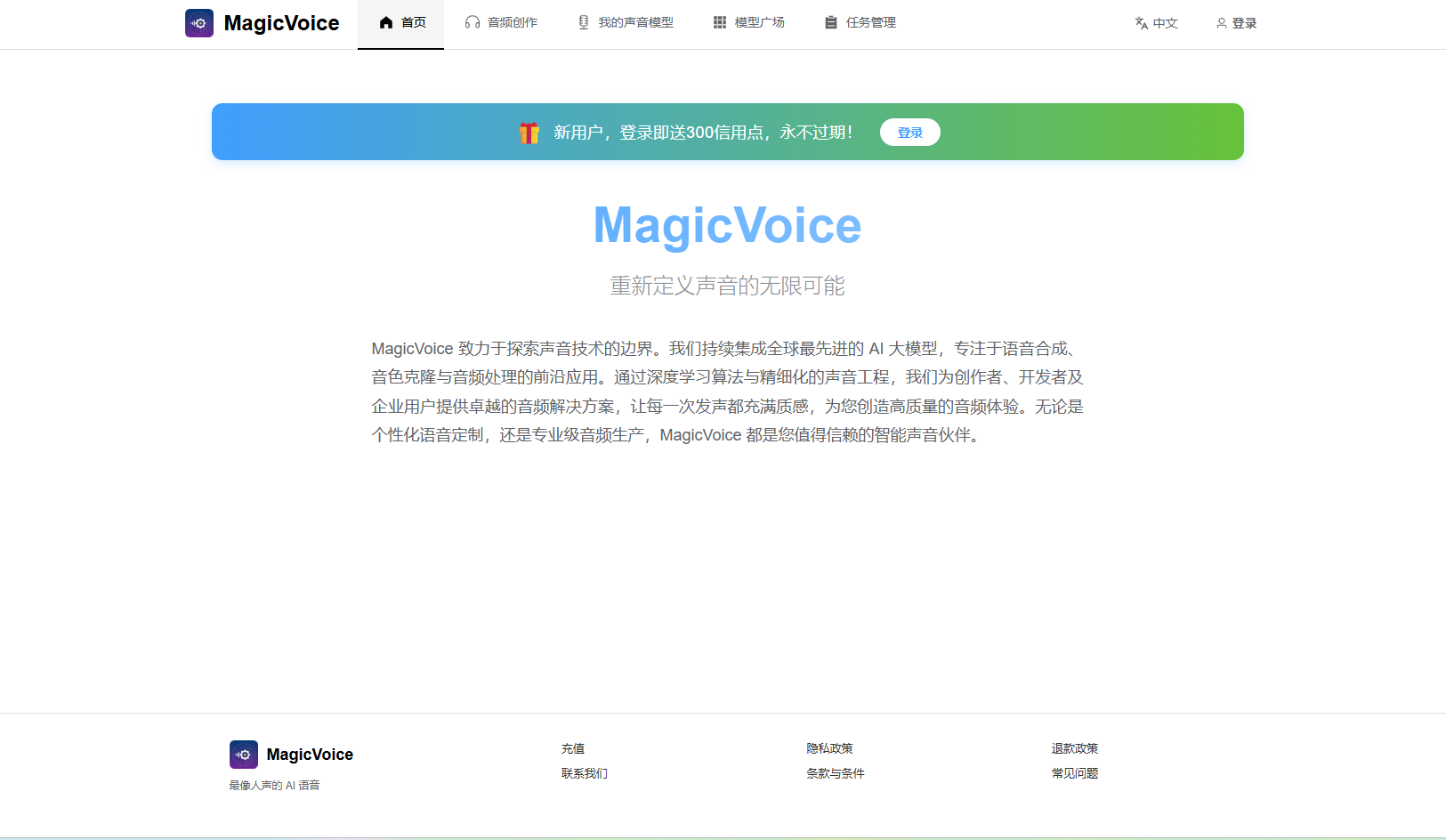This screenshot has height=840, width=1446.
Task: Click the gift icon in the promo banner
Action: click(529, 132)
